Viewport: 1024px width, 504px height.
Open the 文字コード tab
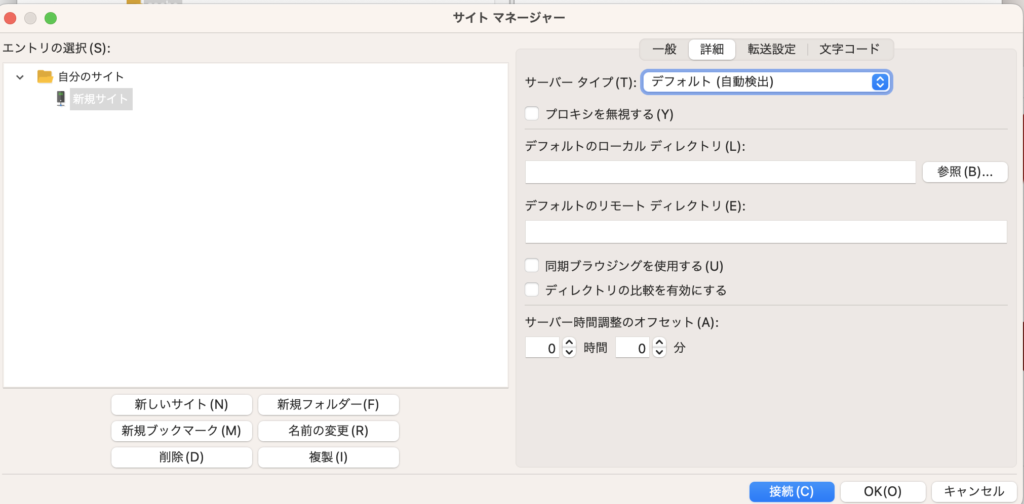849,49
